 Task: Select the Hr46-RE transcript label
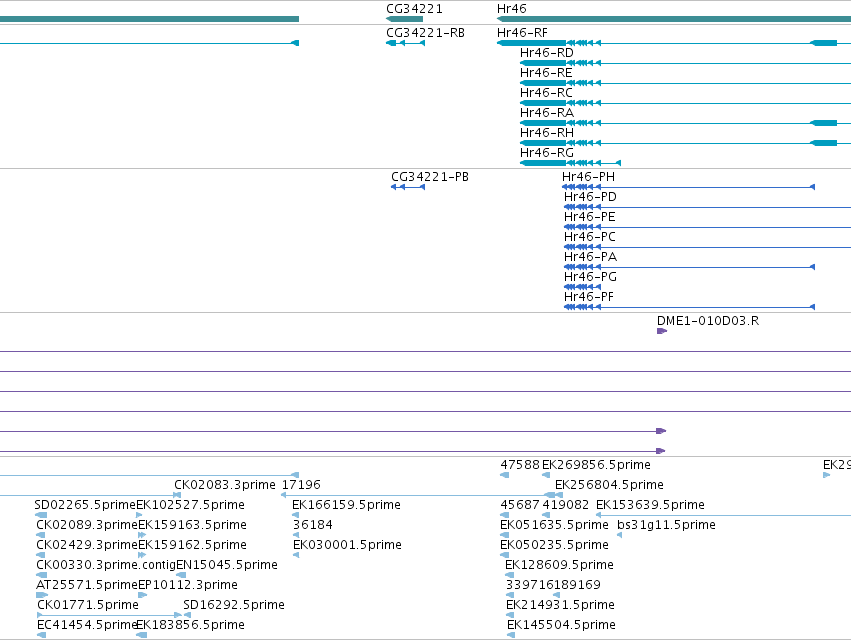[x=546, y=73]
